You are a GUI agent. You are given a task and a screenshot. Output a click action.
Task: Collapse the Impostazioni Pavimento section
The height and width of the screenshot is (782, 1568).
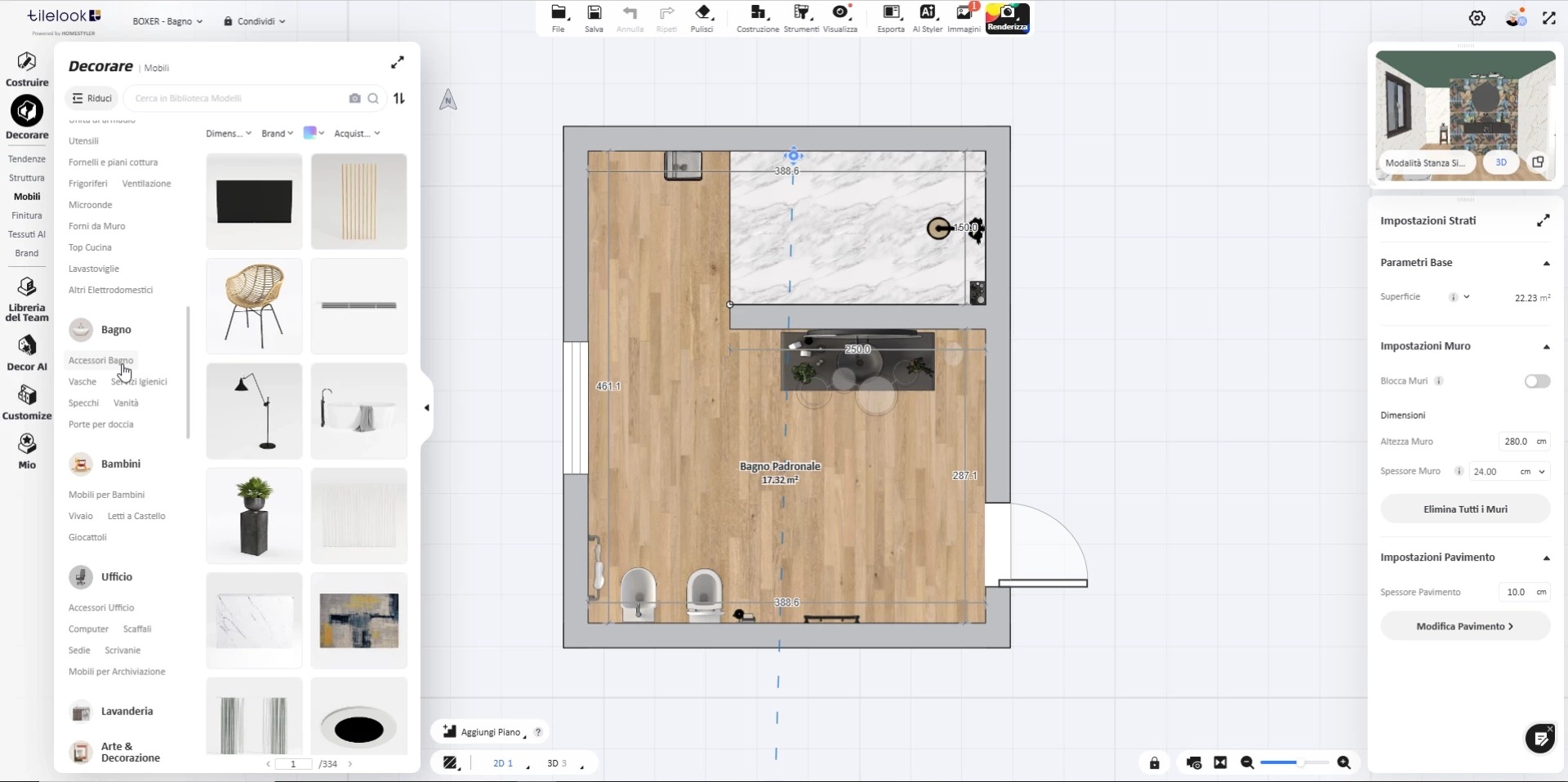point(1546,558)
